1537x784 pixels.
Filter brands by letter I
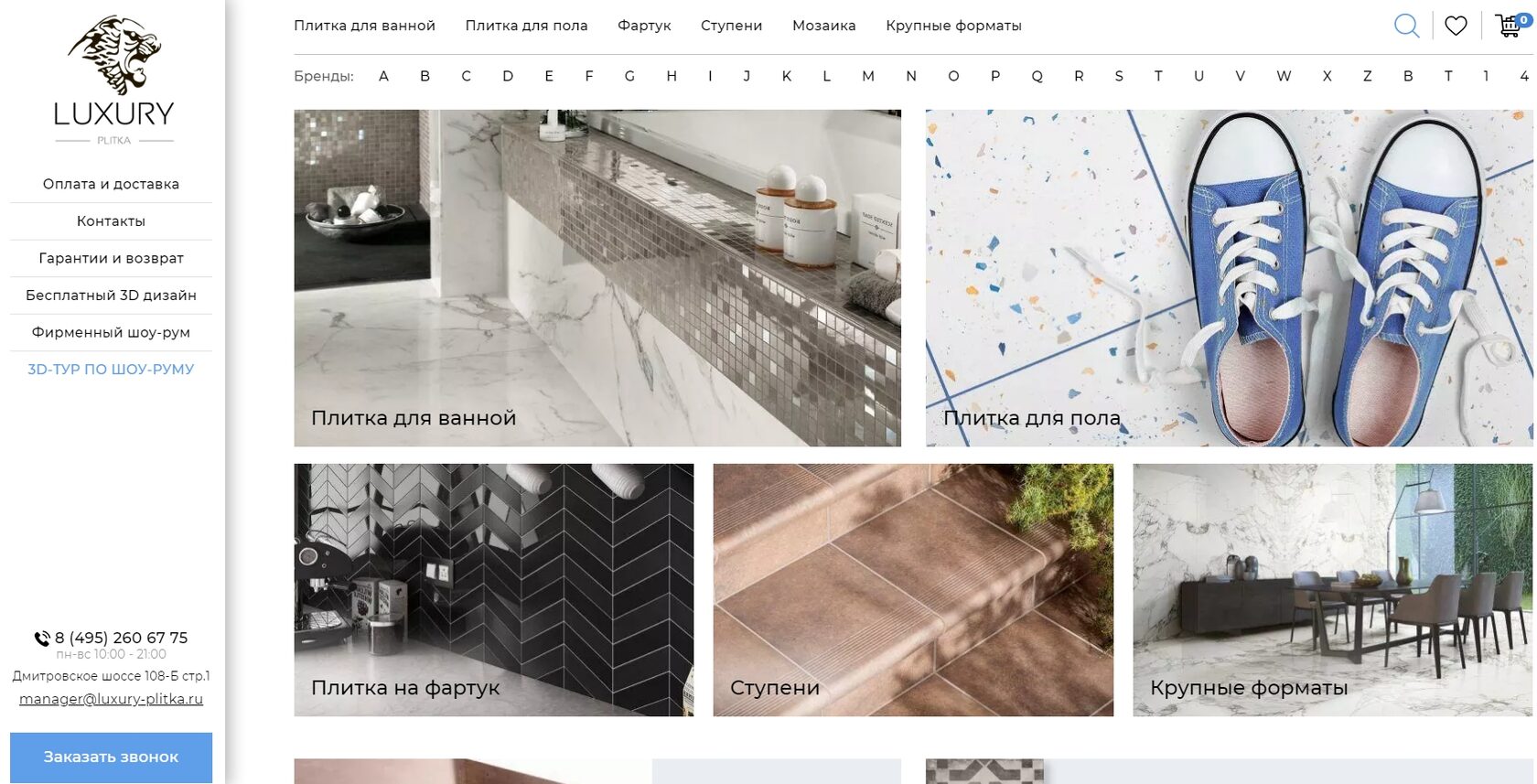click(710, 76)
